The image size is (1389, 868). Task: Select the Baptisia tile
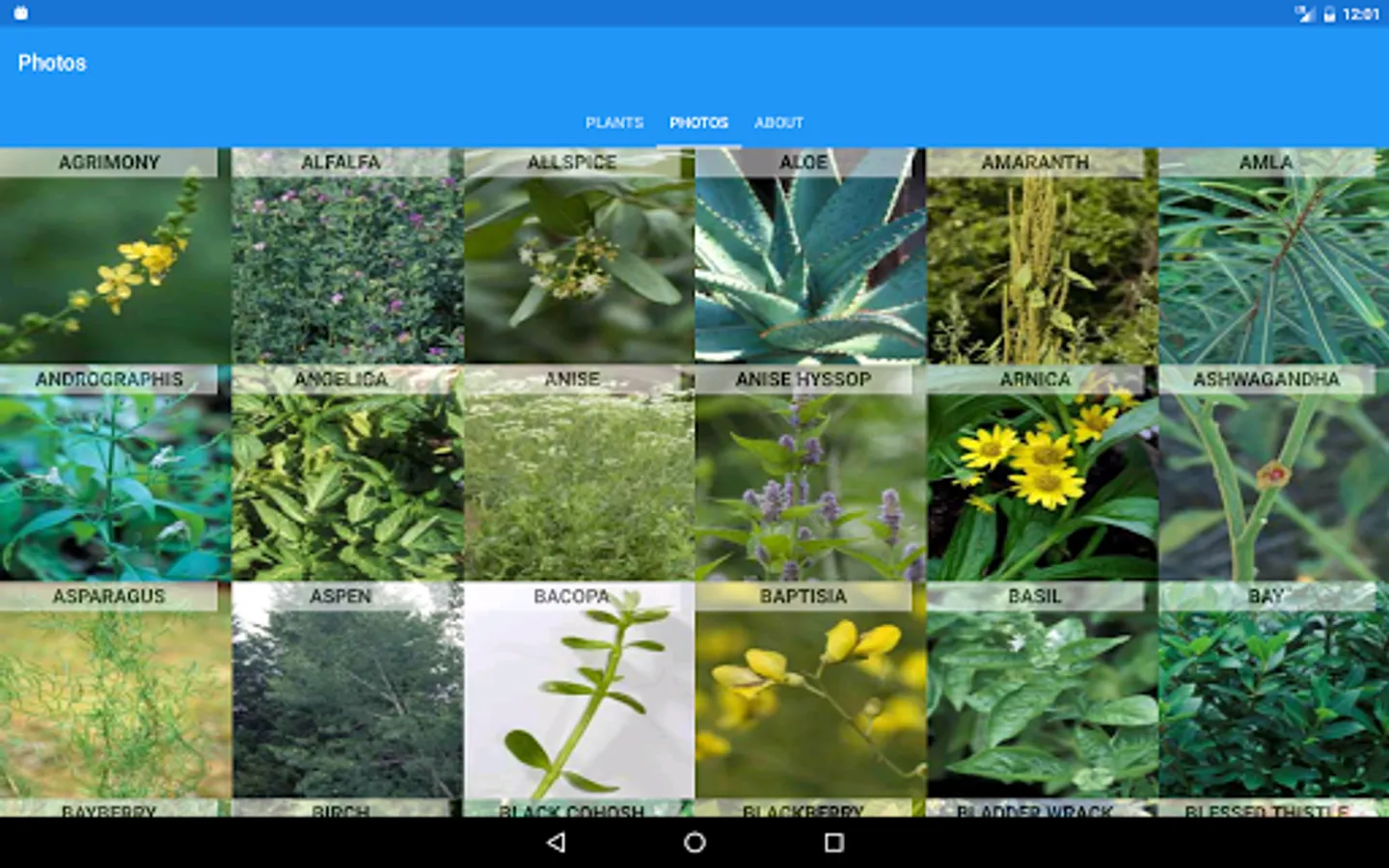[x=810, y=690]
